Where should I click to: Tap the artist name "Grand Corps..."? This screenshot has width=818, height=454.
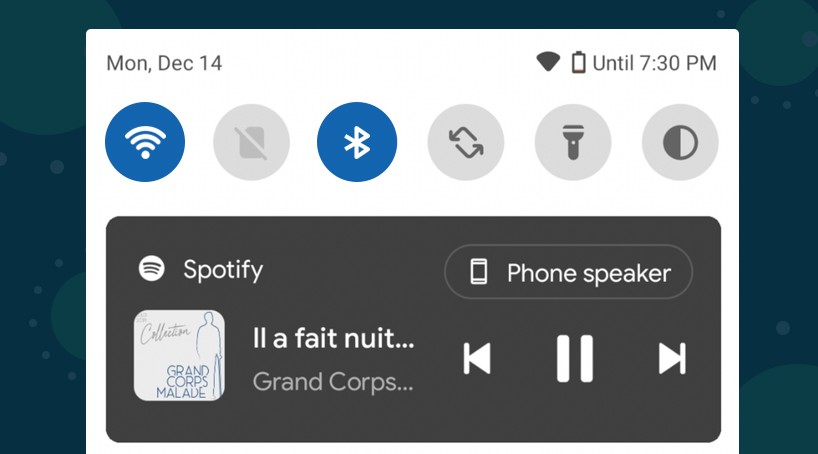click(333, 382)
